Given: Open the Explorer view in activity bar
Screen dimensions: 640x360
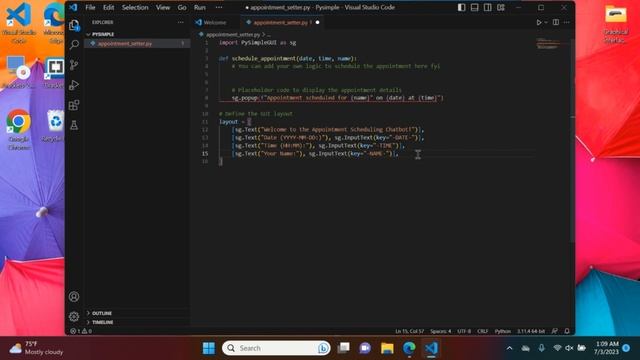Looking at the screenshot, I should click(74, 25).
